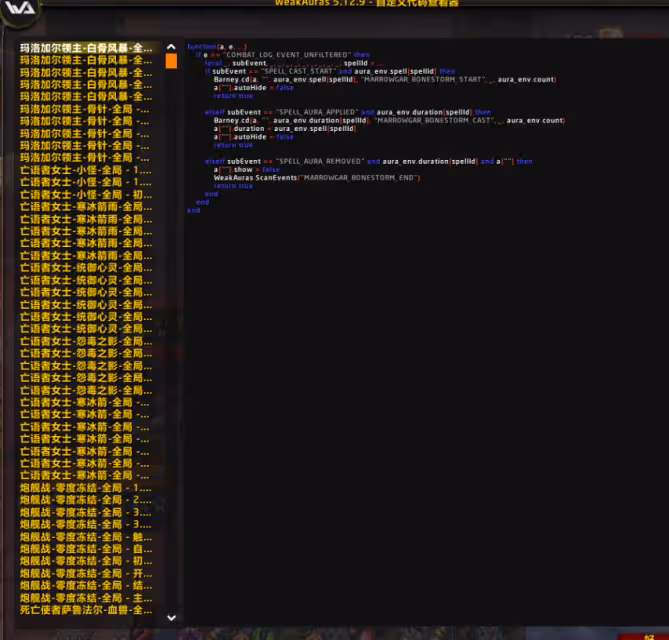This screenshot has height=640, width=669.
Task: Click code text "SPELL_AURA_APPLIED"
Action: coord(317,112)
